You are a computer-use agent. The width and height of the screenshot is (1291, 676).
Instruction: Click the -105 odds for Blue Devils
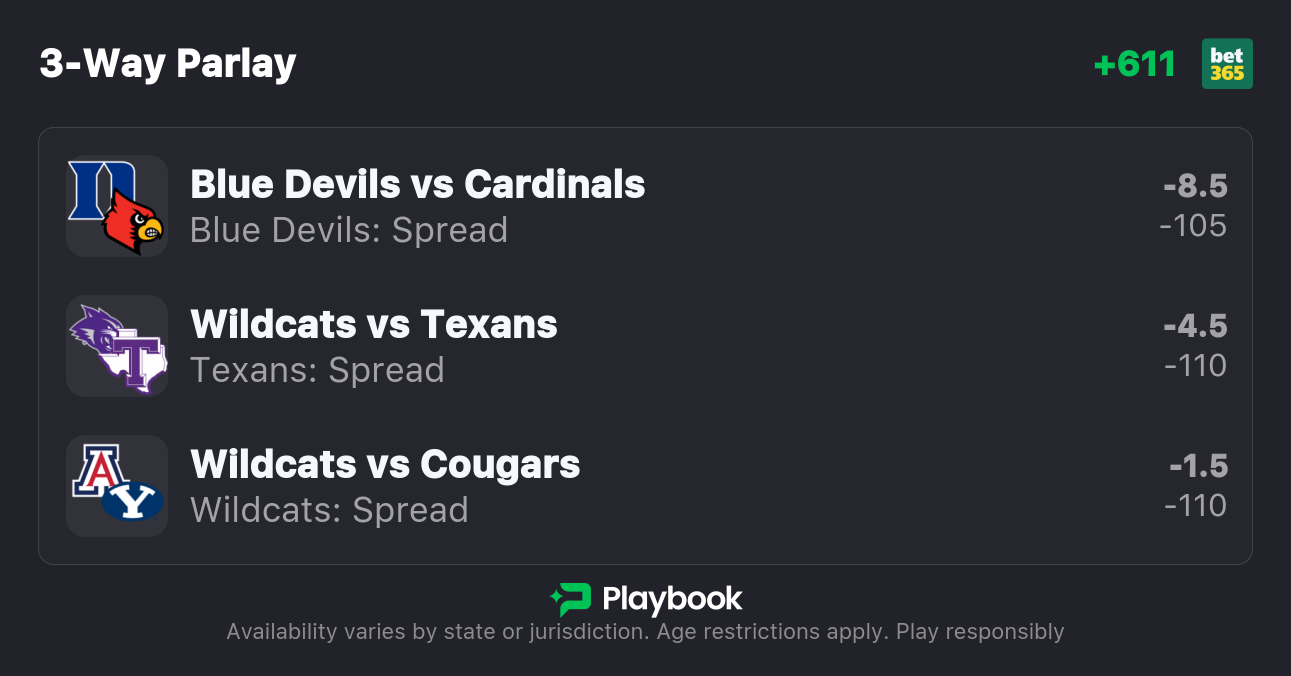[x=1193, y=226]
